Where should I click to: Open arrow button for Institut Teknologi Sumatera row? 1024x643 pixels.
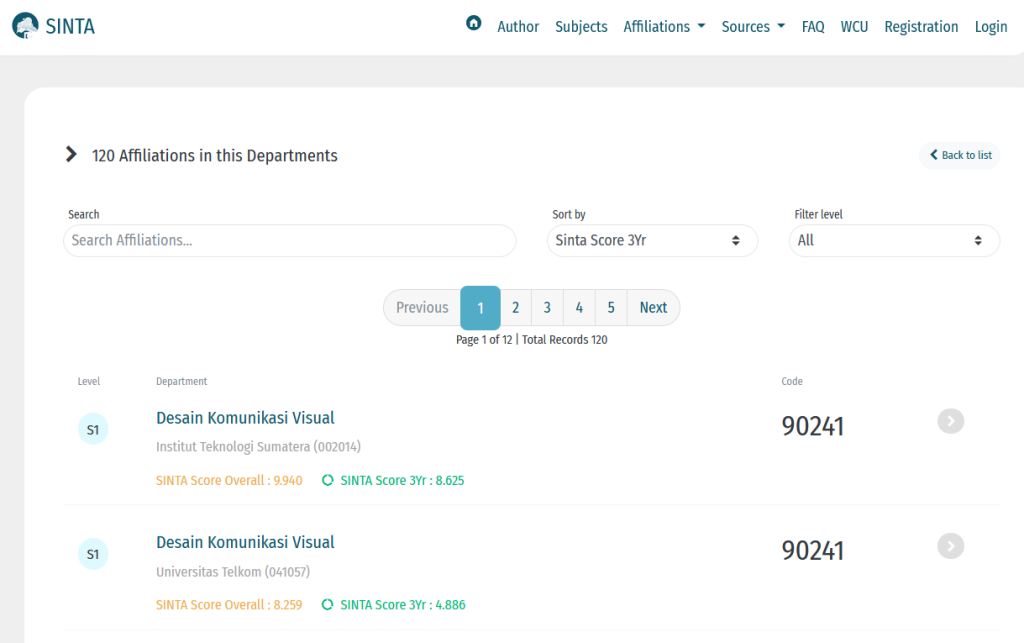point(950,421)
